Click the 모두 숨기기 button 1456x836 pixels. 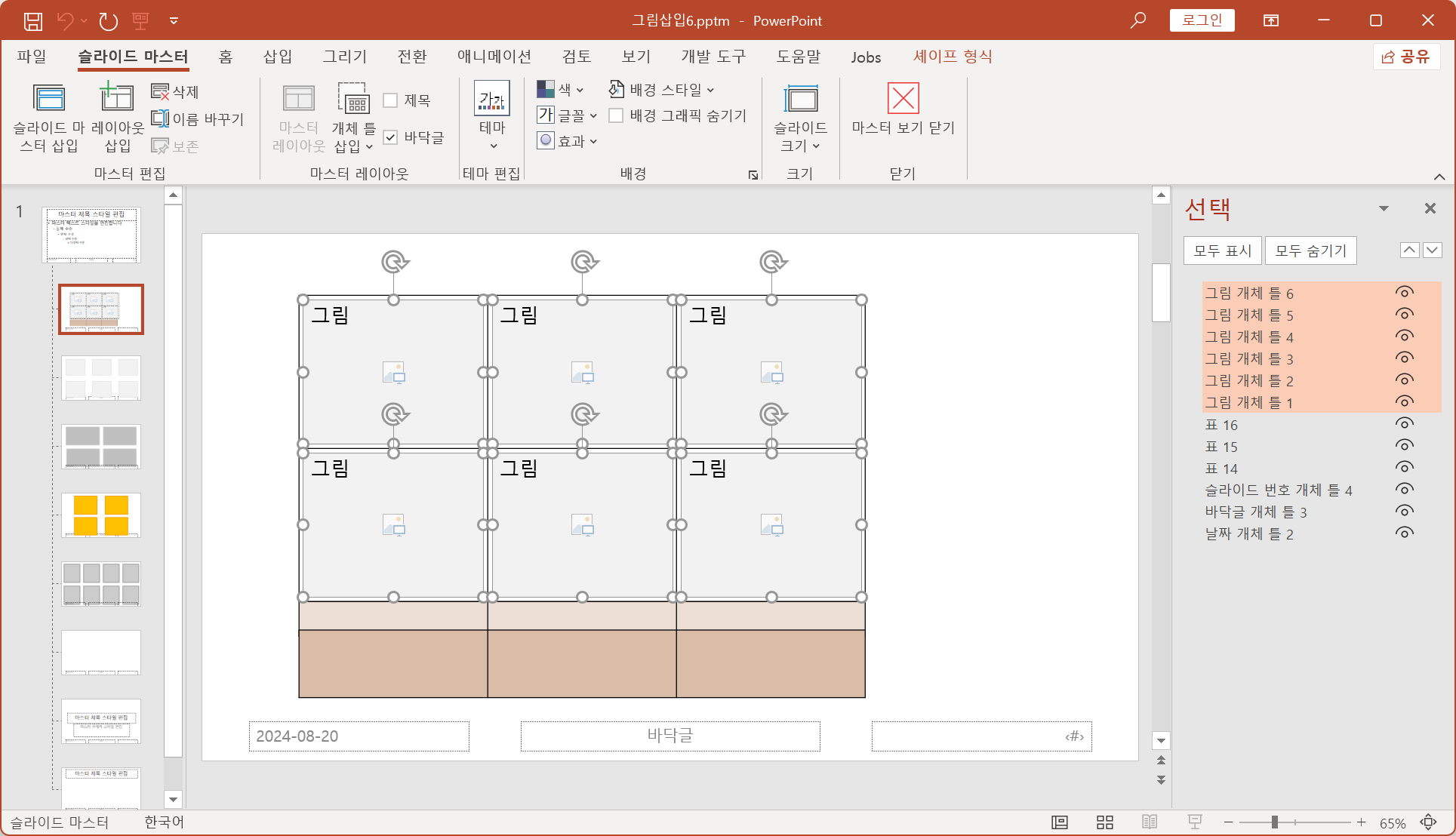click(1310, 250)
